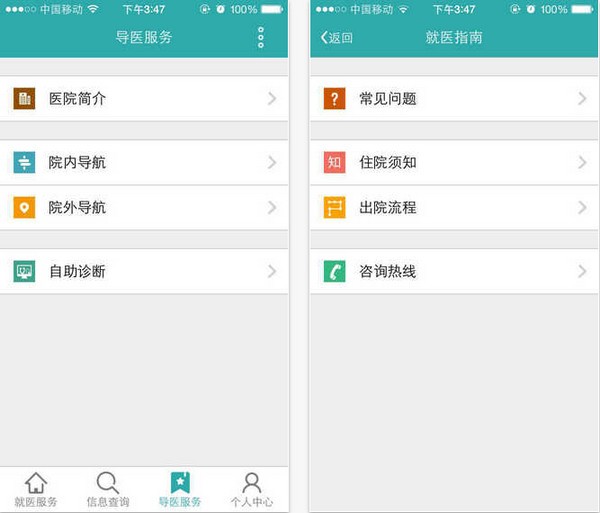Expand the 出院流程 row chevron

click(582, 207)
